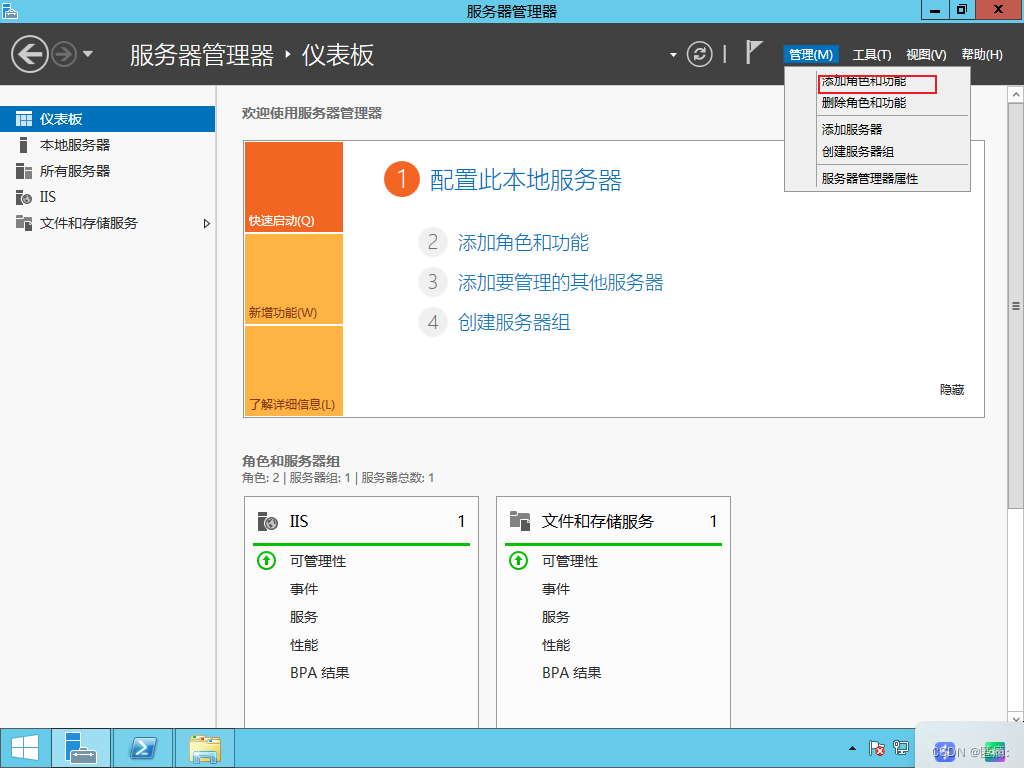Open the 视图(V) menu
The width and height of the screenshot is (1024, 768).
pyautogui.click(x=925, y=54)
